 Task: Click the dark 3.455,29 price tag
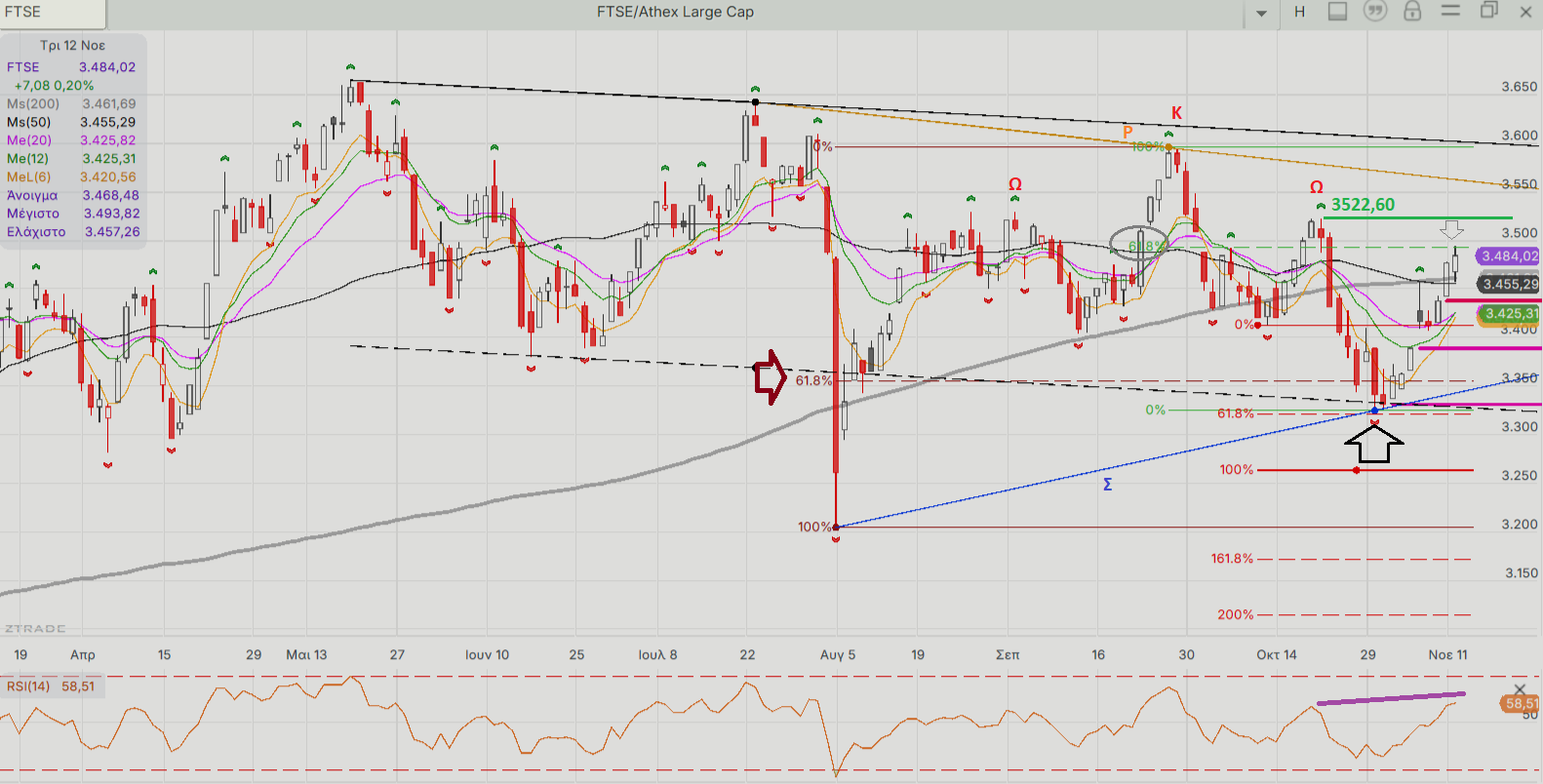(1509, 284)
